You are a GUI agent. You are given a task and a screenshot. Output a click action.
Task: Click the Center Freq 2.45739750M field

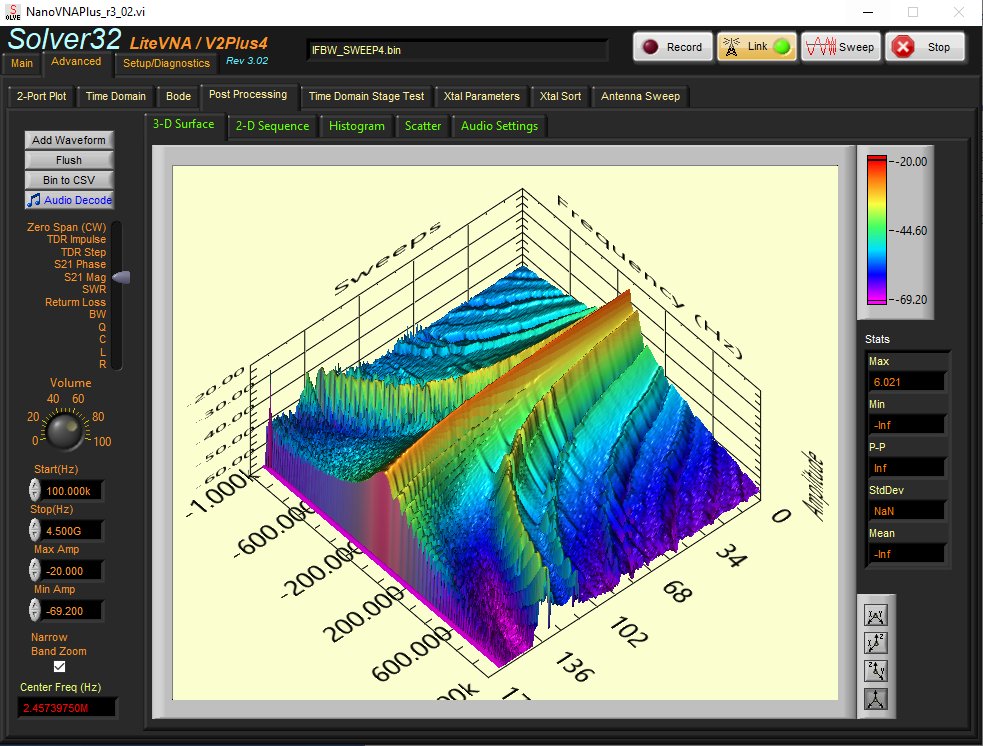pyautogui.click(x=66, y=708)
